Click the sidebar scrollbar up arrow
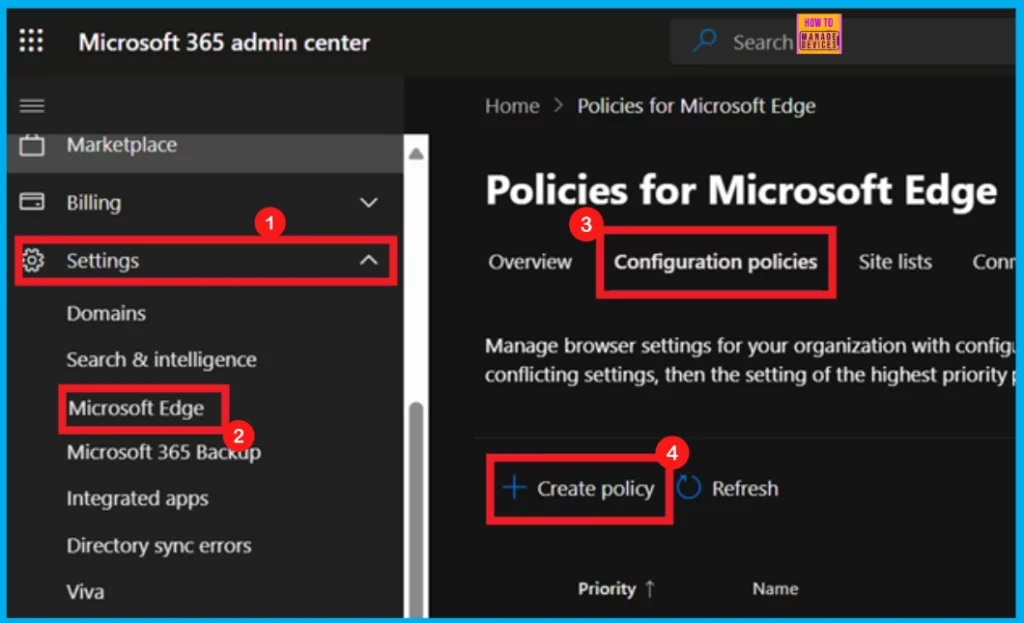1024x623 pixels. pyautogui.click(x=416, y=154)
